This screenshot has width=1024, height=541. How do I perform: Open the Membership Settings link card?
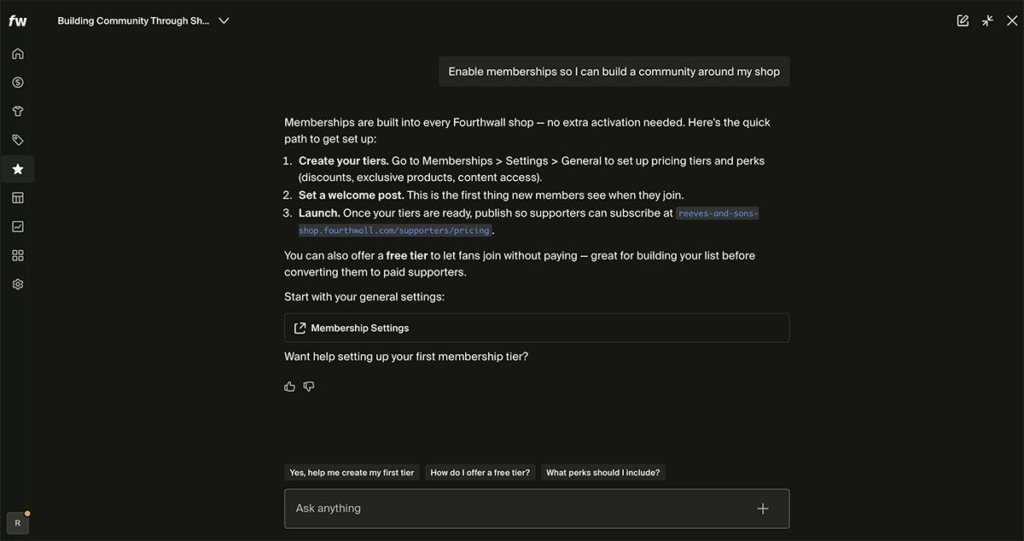(537, 328)
